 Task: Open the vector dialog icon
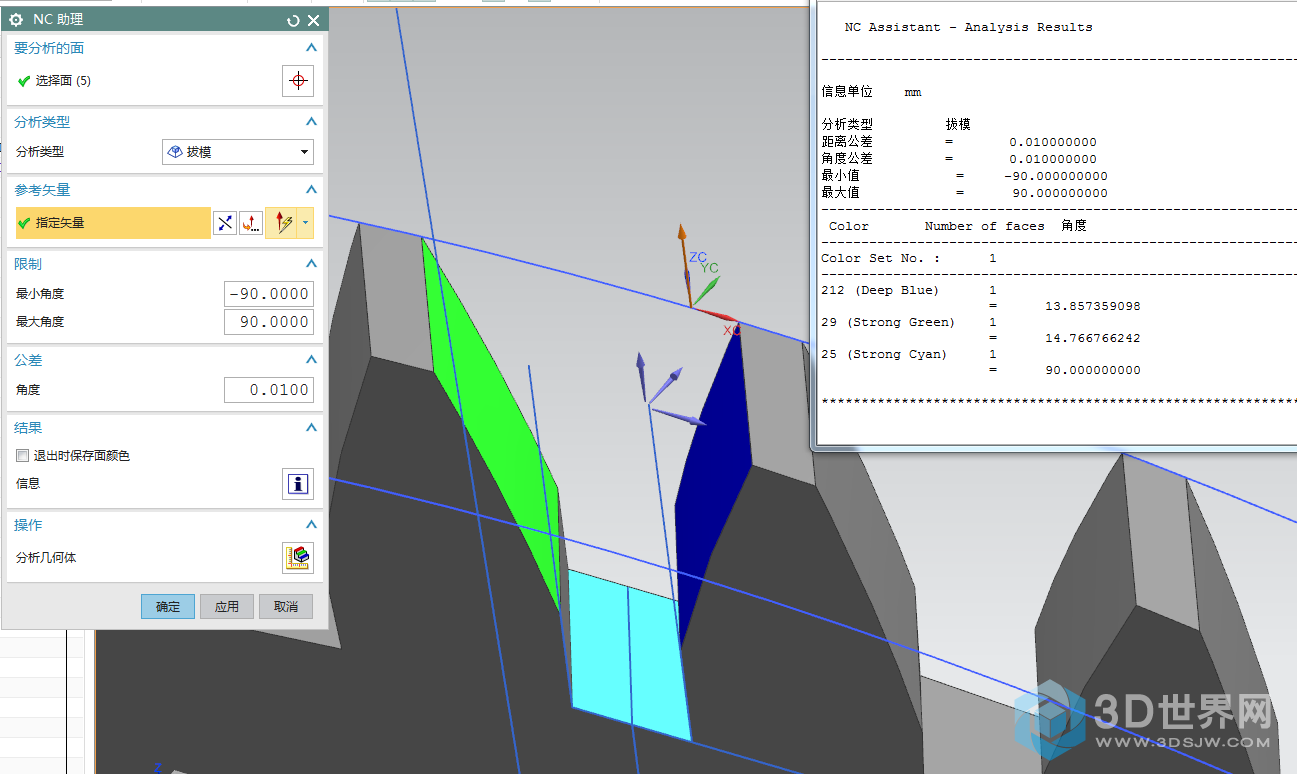click(251, 223)
